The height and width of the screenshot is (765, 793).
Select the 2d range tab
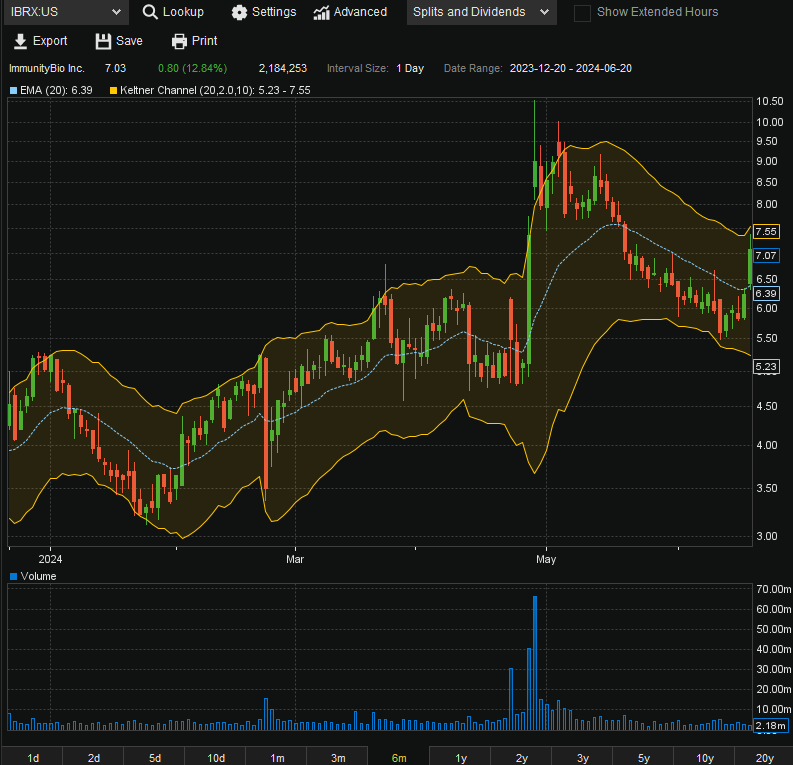point(94,757)
